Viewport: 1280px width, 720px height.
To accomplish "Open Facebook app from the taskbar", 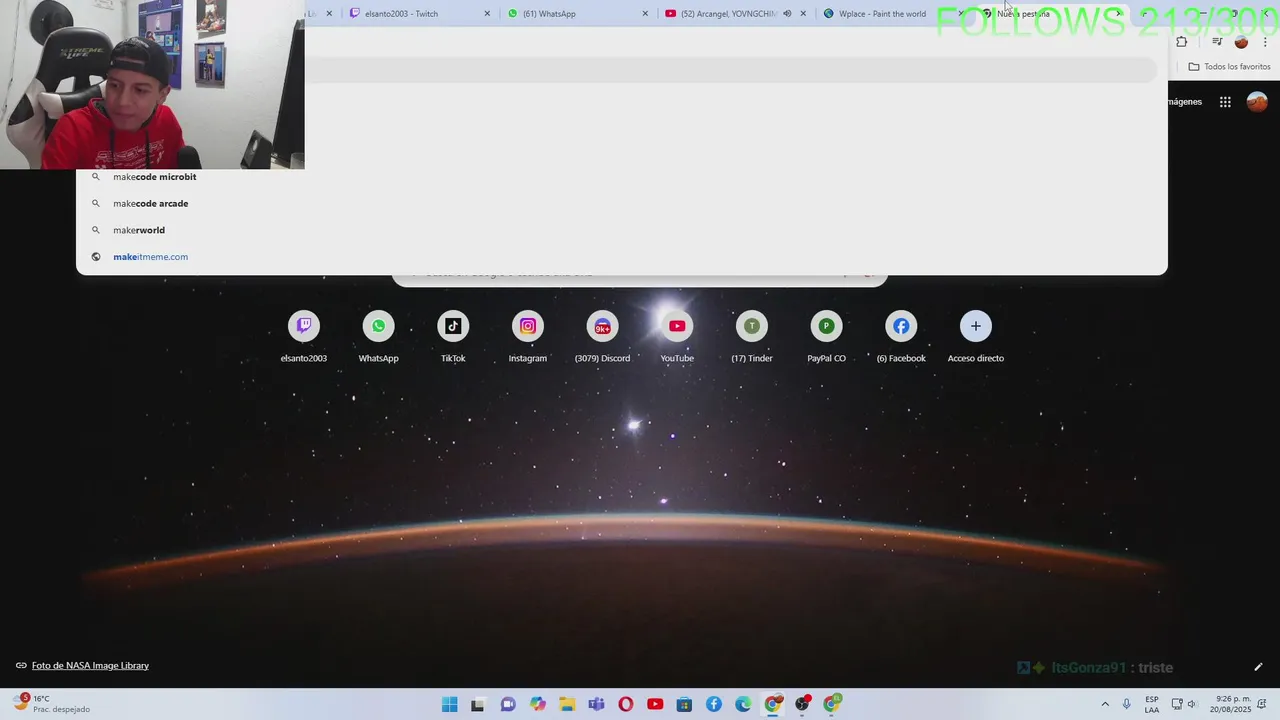I will point(714,704).
